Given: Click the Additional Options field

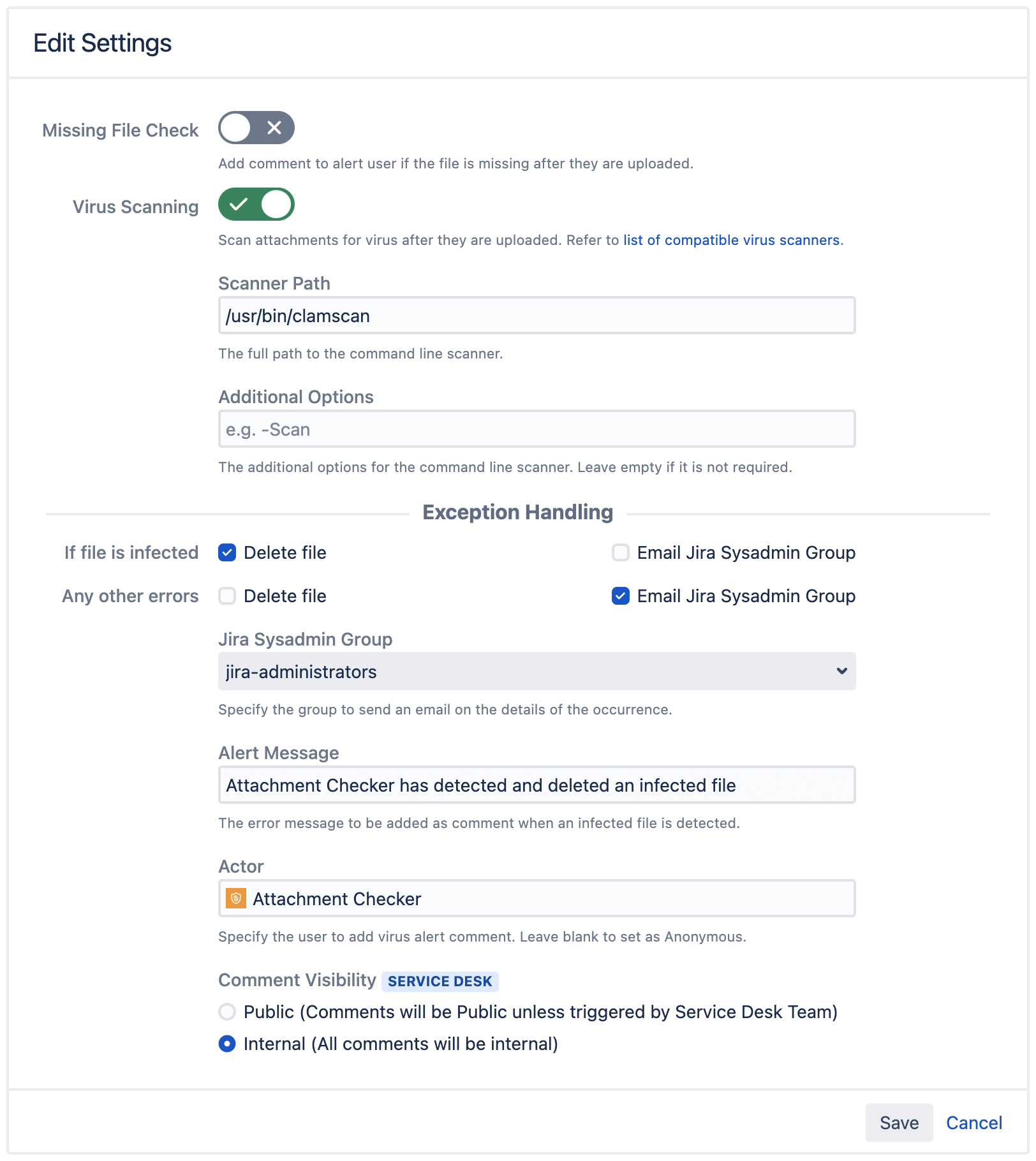Looking at the screenshot, I should [537, 429].
